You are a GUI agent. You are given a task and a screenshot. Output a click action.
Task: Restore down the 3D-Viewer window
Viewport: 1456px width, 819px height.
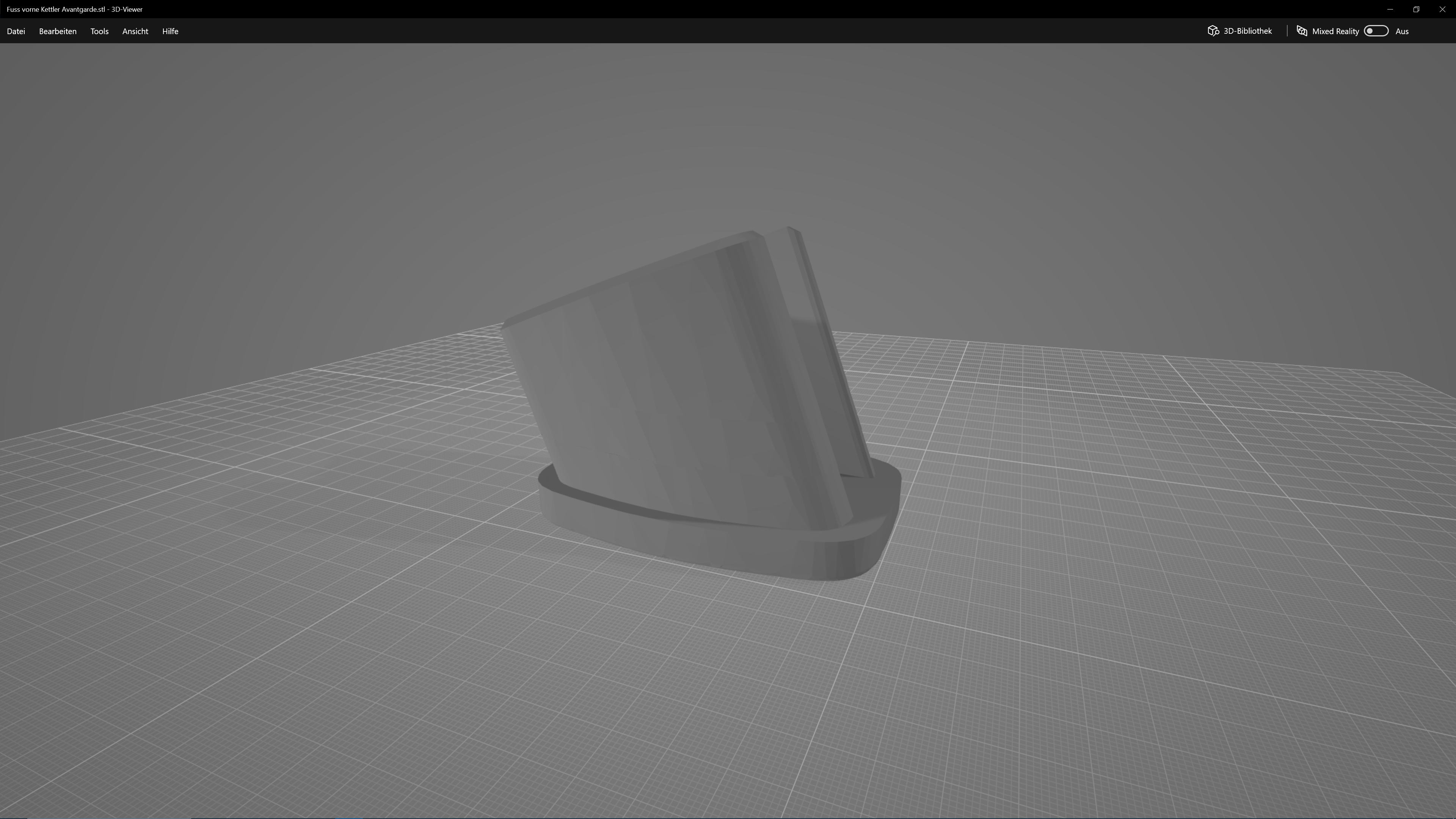(1416, 9)
